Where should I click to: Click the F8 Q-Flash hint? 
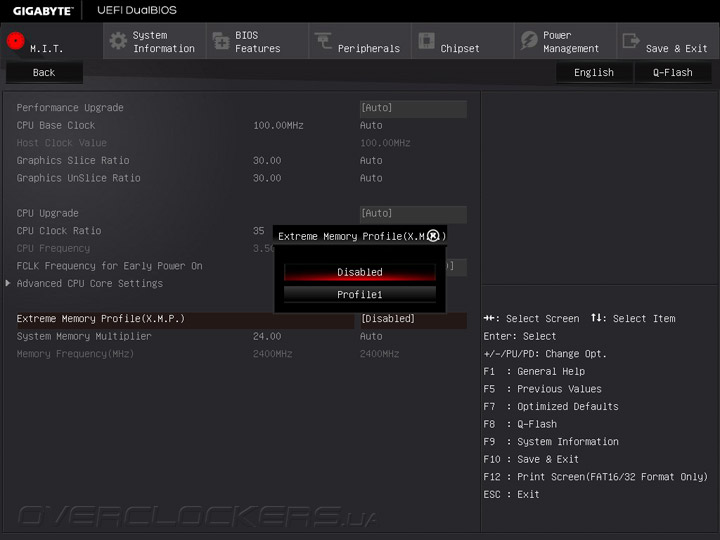pyautogui.click(x=520, y=424)
